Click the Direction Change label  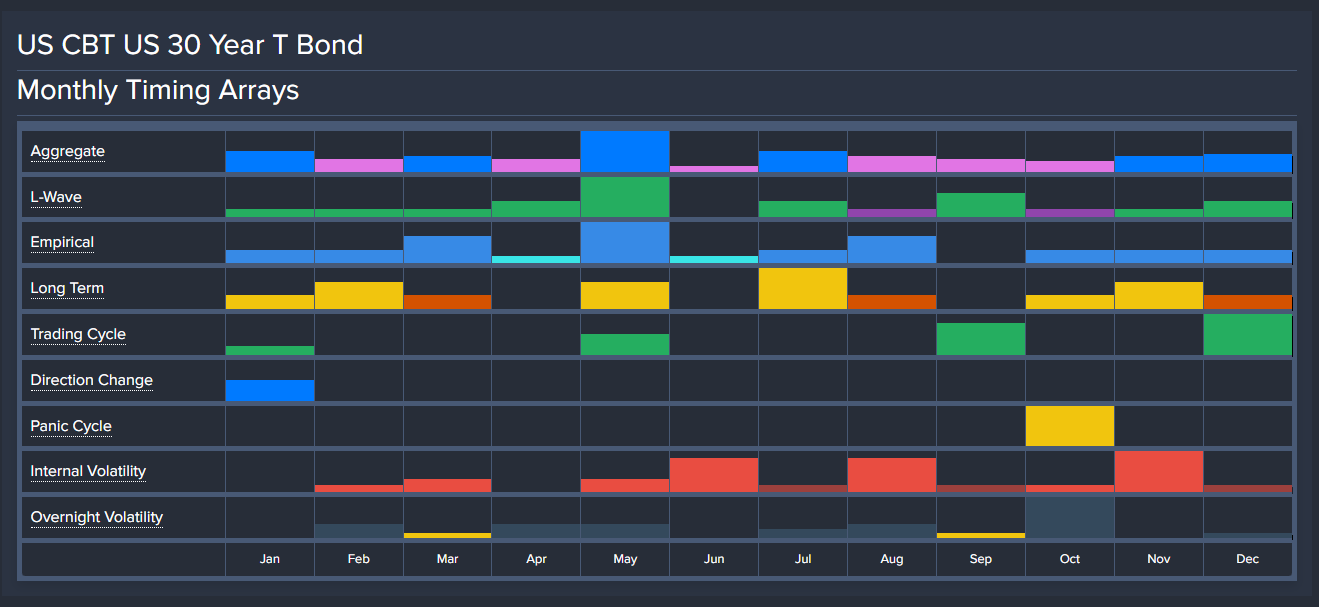tap(91, 381)
